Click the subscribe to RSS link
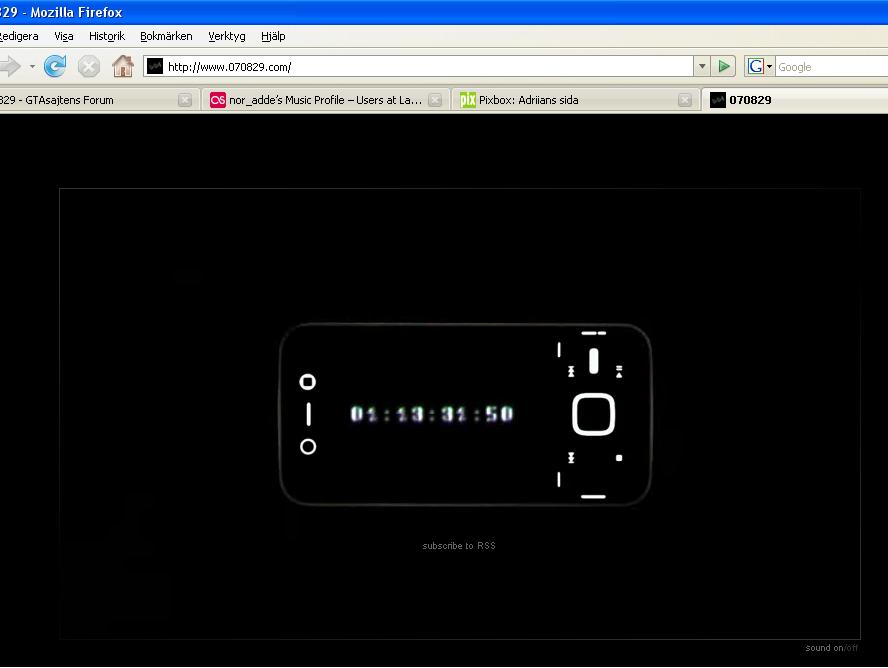Screen dimensions: 888x668 pyautogui.click(x=459, y=546)
